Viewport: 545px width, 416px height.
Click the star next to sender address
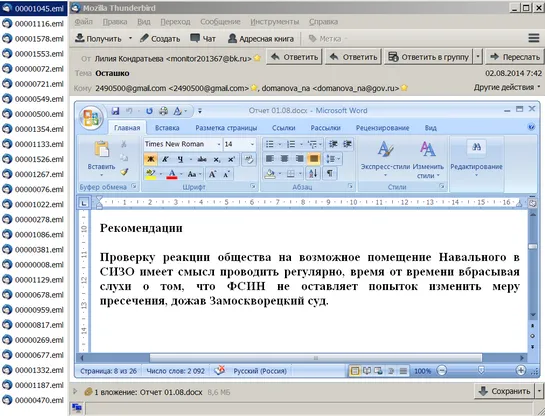(257, 58)
